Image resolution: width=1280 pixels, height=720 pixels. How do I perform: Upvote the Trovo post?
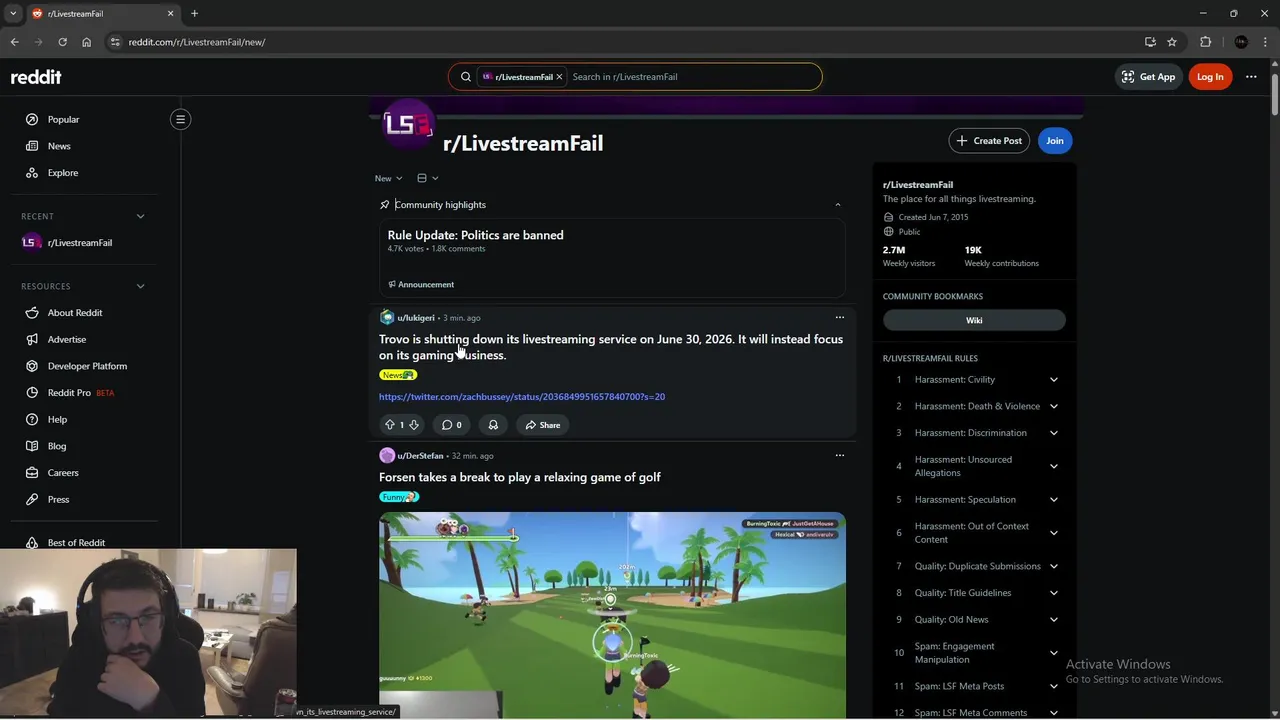[389, 425]
